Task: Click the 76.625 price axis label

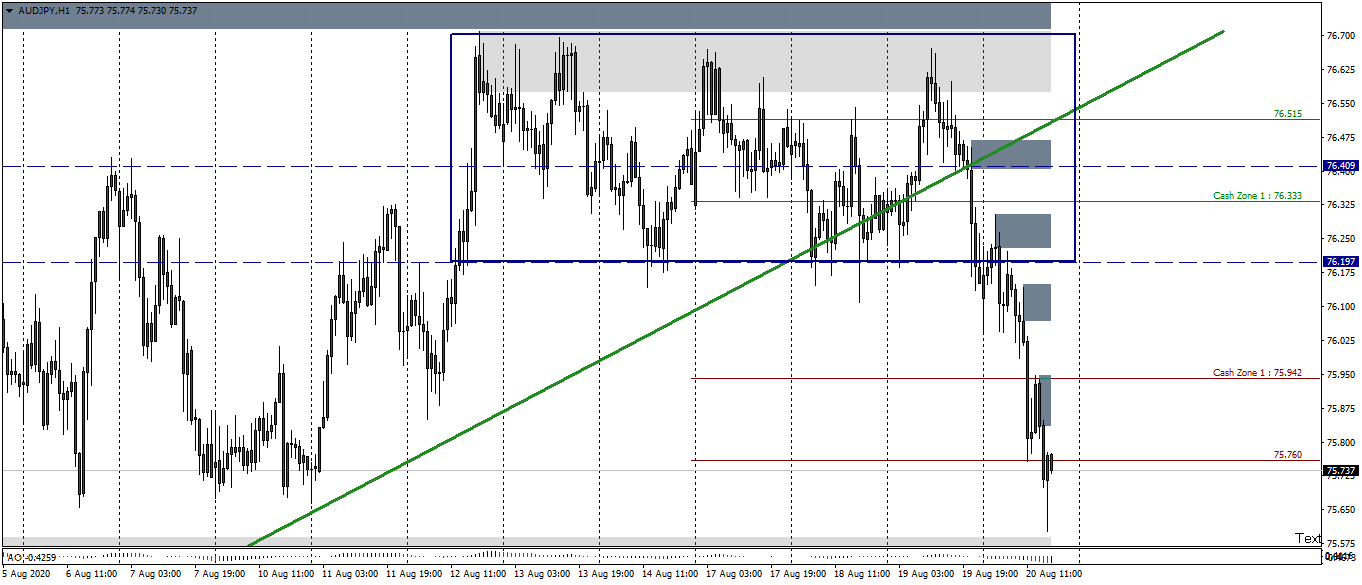Action: [x=1340, y=69]
